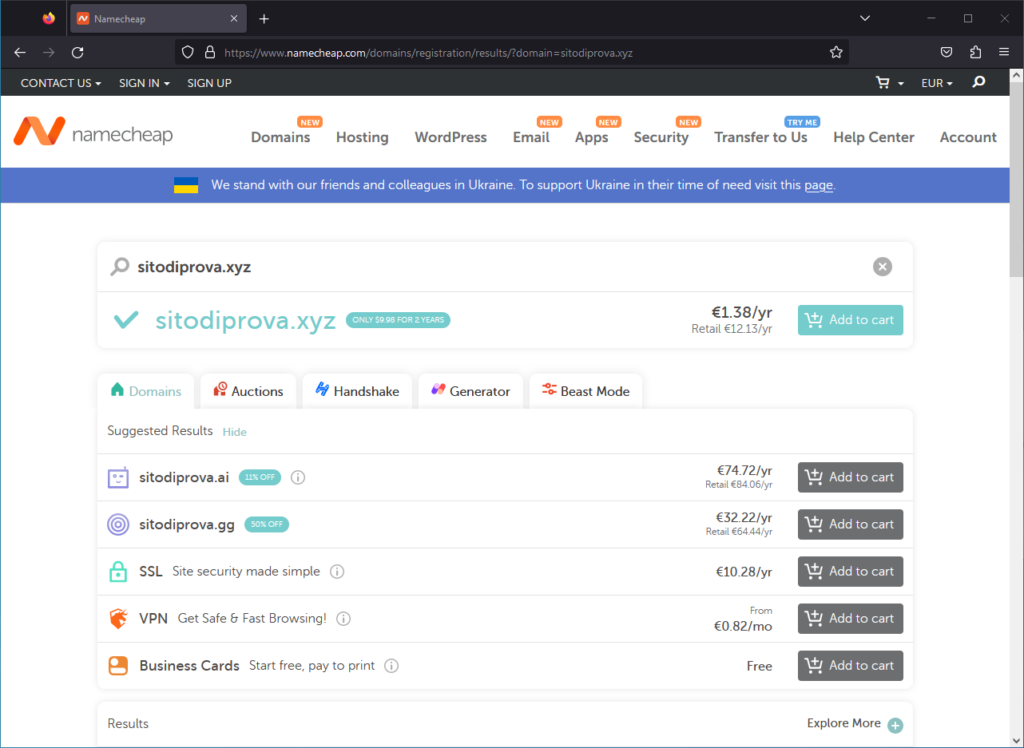Open the Transfer to Us menu
The height and width of the screenshot is (748, 1024).
click(x=761, y=137)
